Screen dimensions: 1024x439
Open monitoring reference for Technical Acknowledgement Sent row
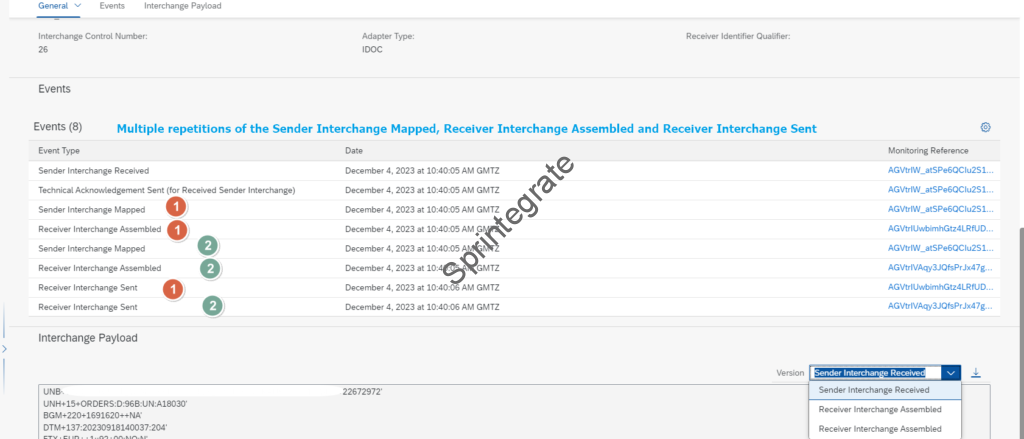pyautogui.click(x=940, y=189)
